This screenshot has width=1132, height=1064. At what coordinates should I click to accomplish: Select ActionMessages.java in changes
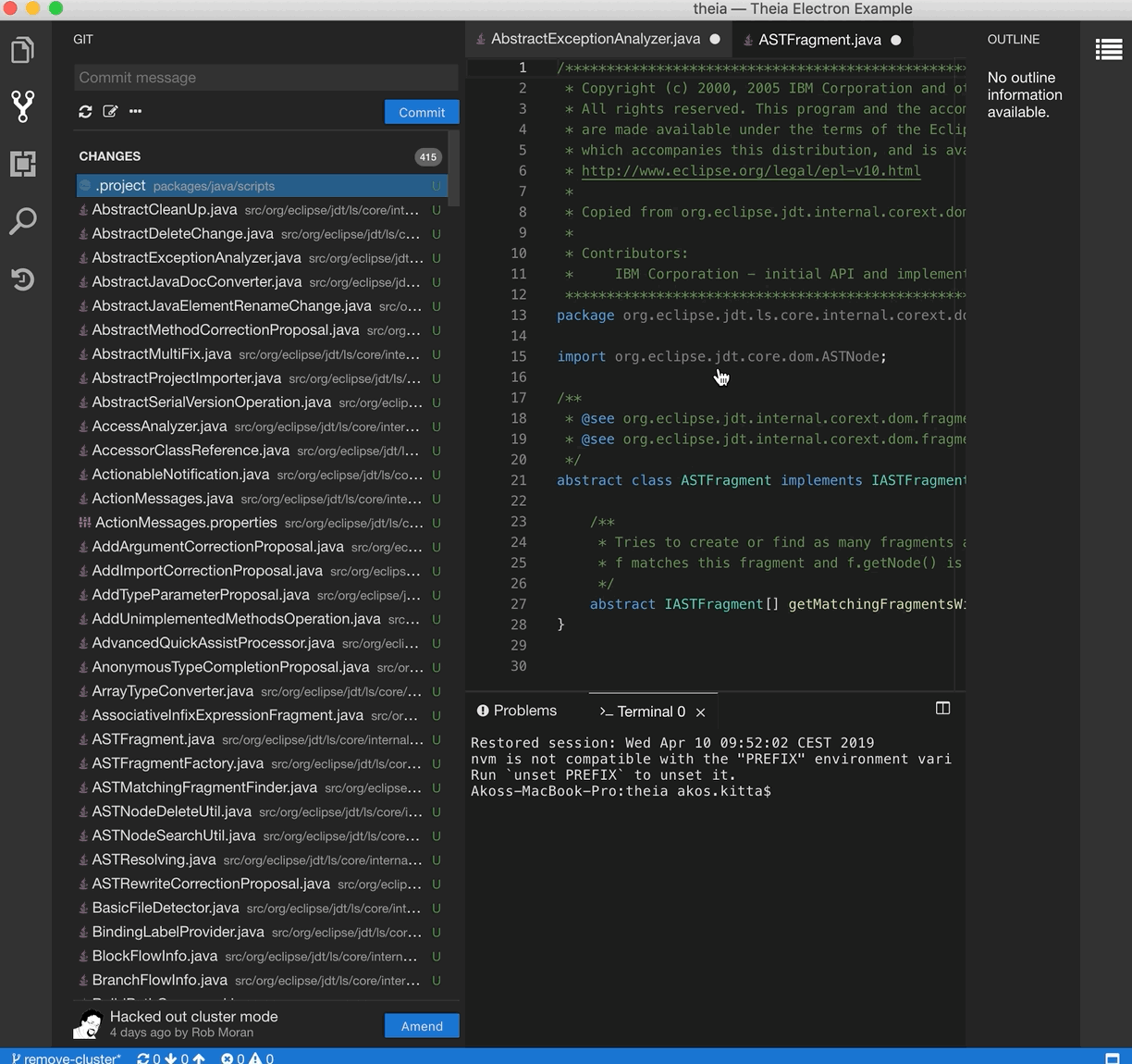pyautogui.click(x=262, y=499)
